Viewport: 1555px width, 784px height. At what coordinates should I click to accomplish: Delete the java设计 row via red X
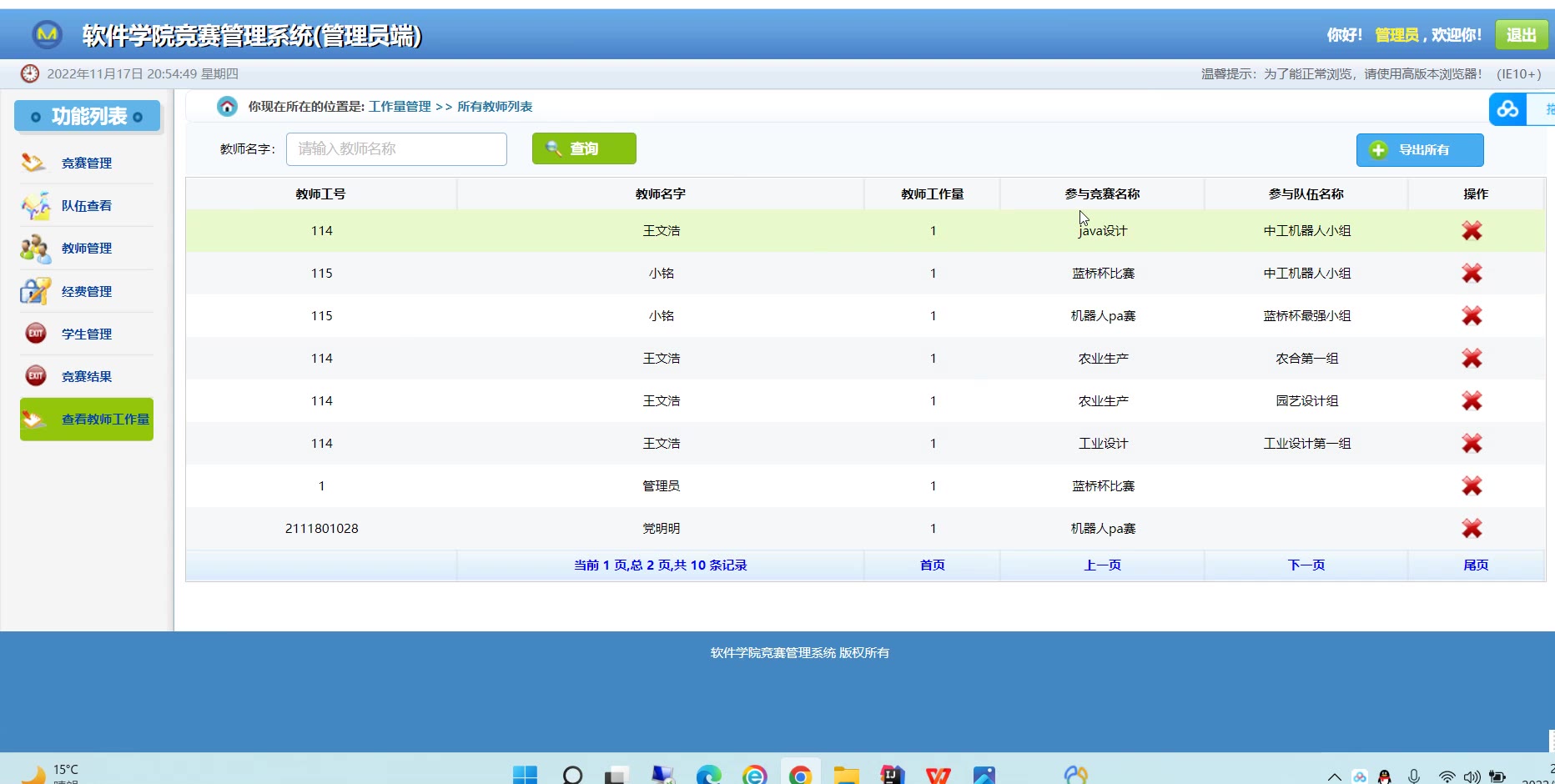pyautogui.click(x=1472, y=231)
